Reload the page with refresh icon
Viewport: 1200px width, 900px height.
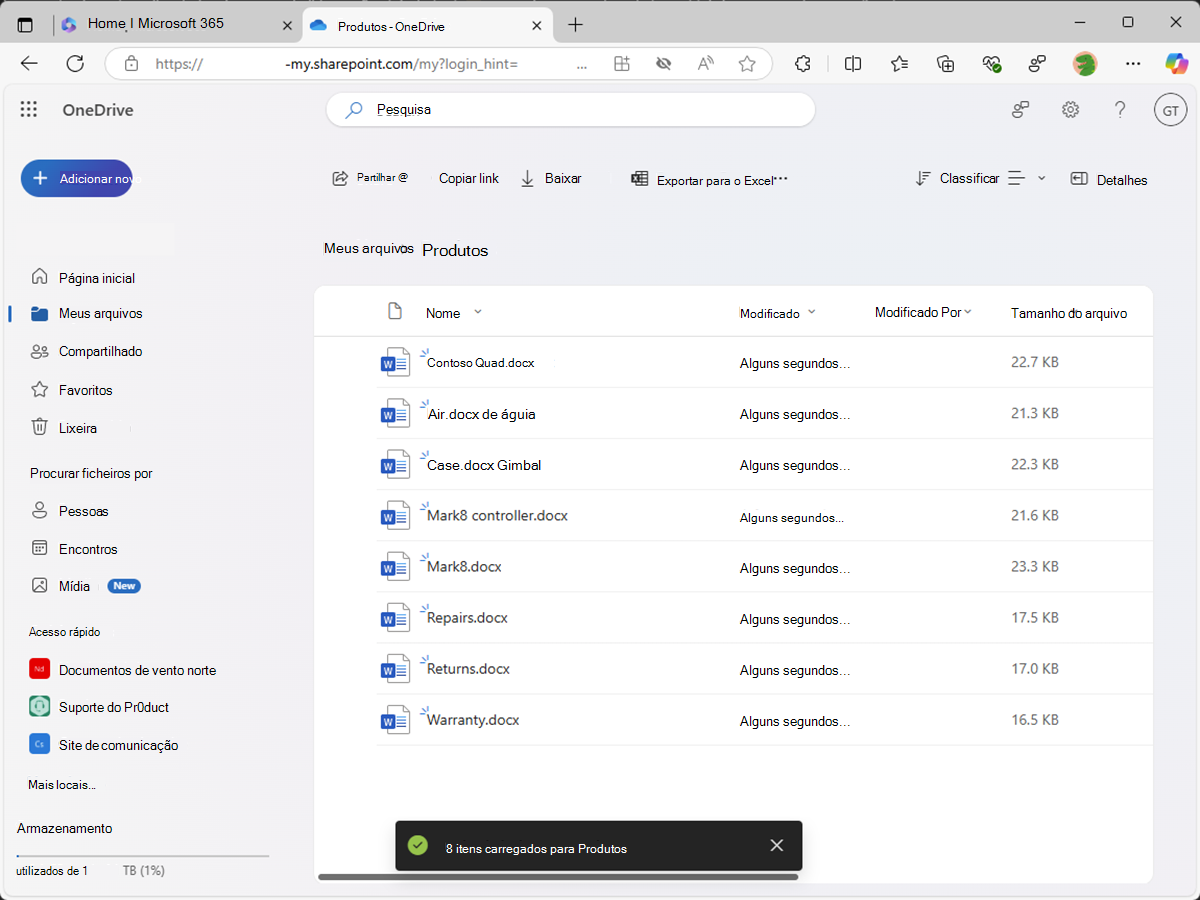75,64
